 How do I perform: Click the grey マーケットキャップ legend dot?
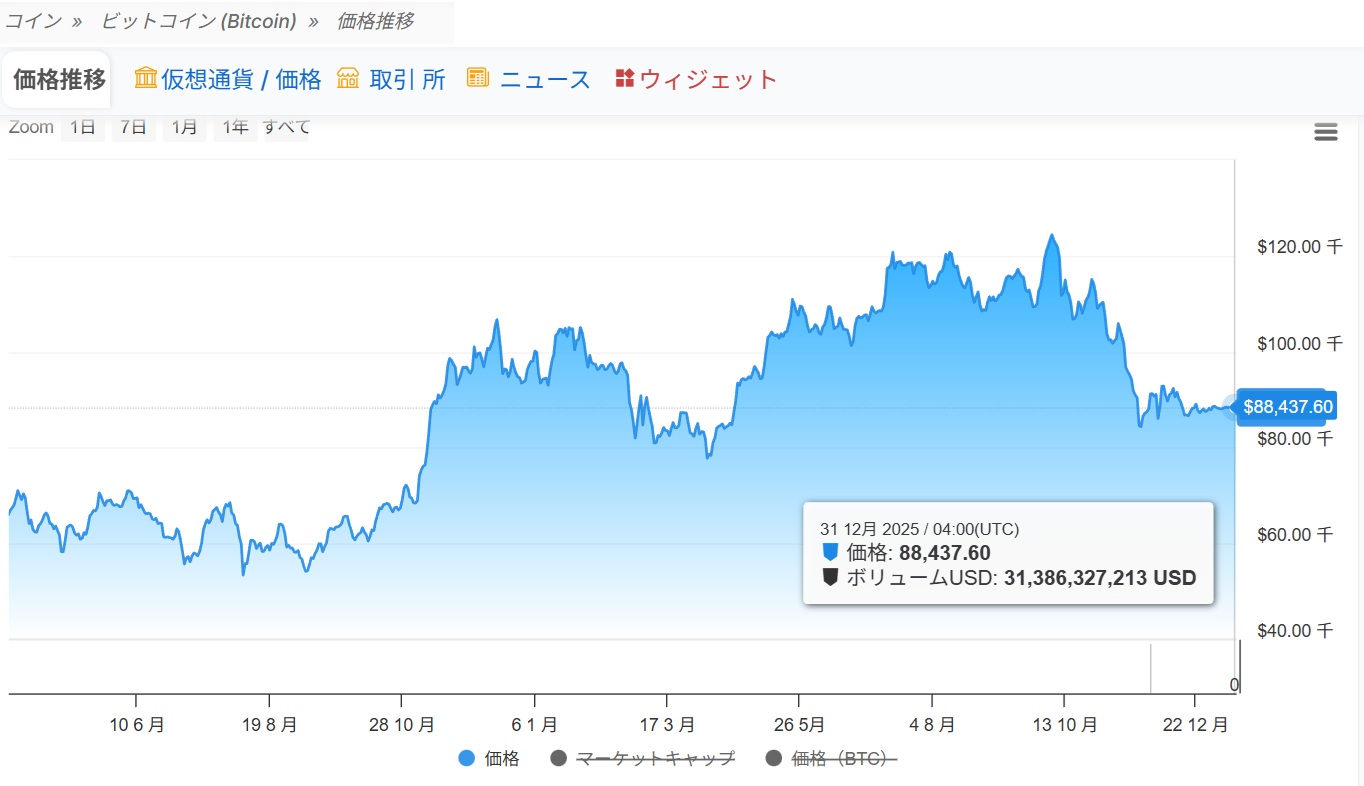(559, 759)
